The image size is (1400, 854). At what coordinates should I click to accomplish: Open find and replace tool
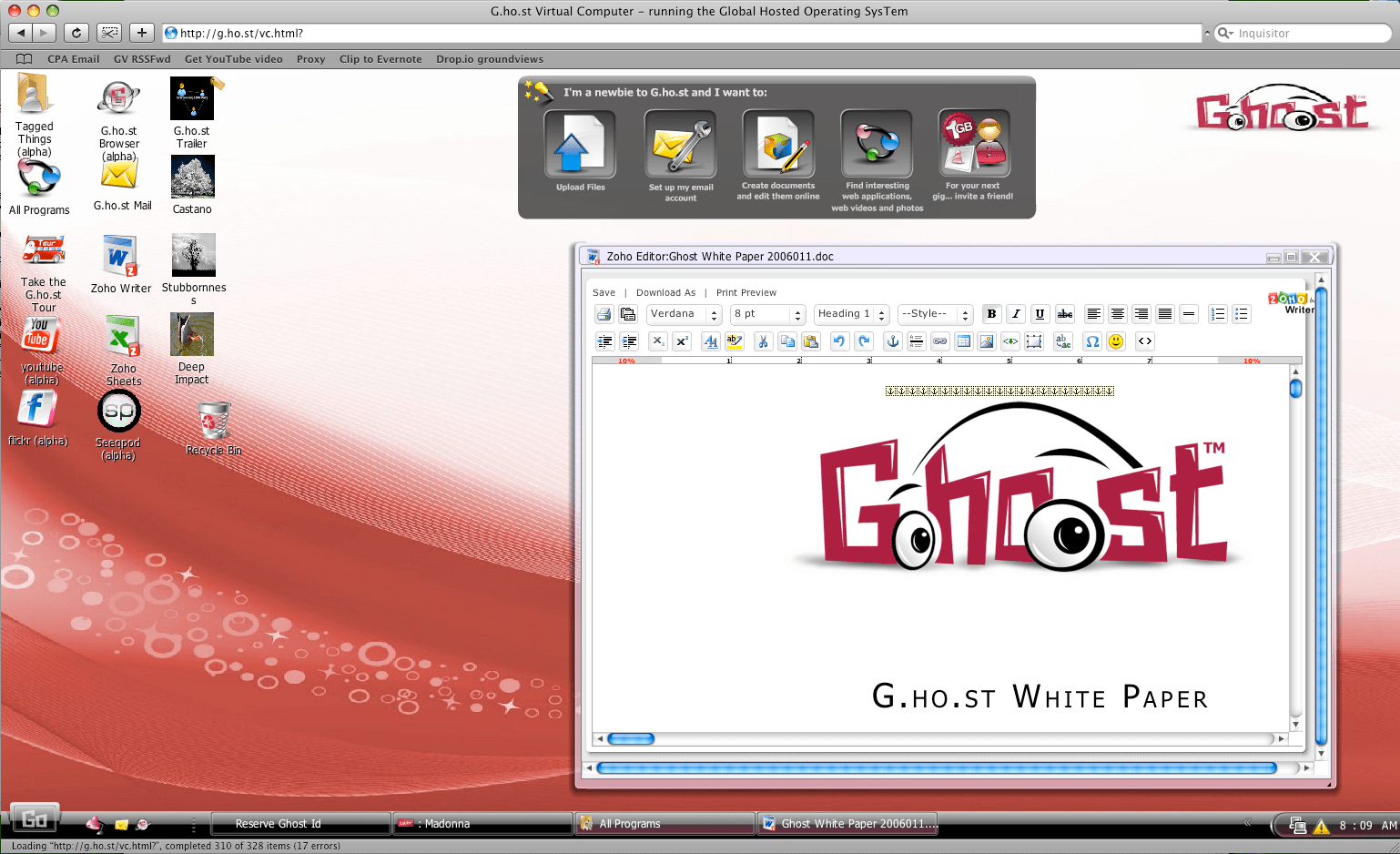tap(1063, 341)
